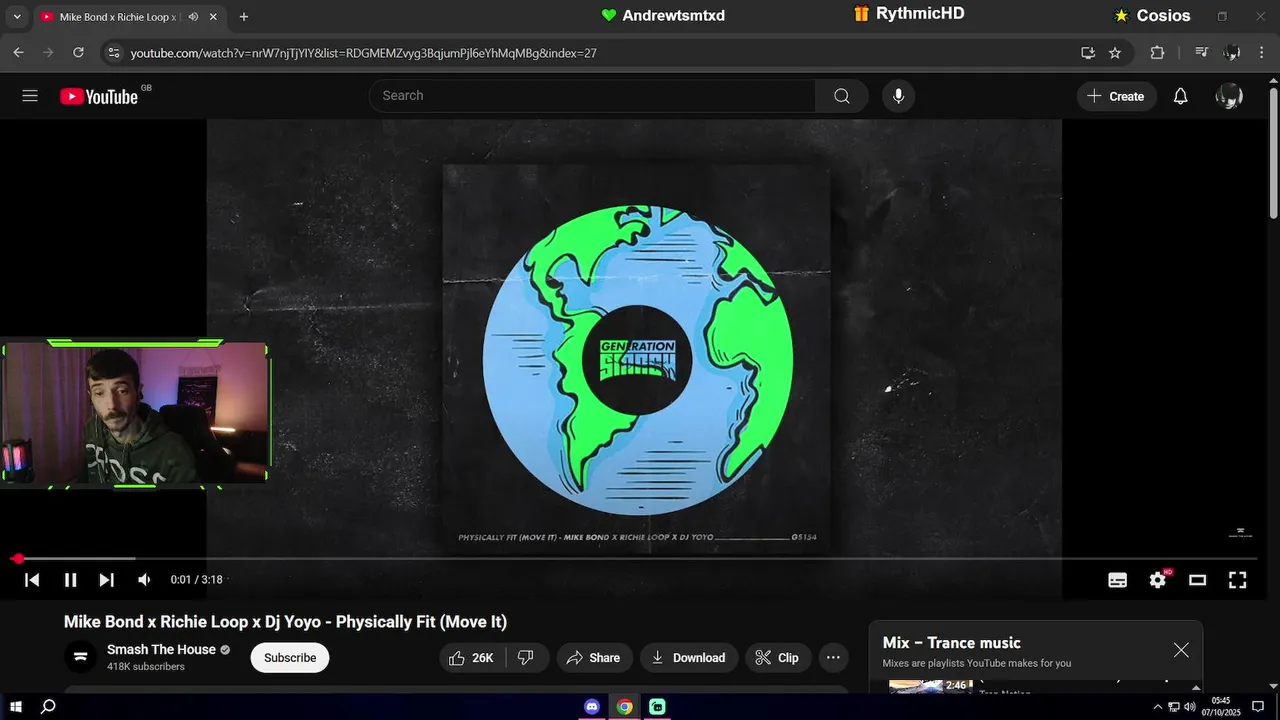Close the Mix – Trance music panel
Viewport: 1280px width, 720px height.
pyautogui.click(x=1181, y=650)
